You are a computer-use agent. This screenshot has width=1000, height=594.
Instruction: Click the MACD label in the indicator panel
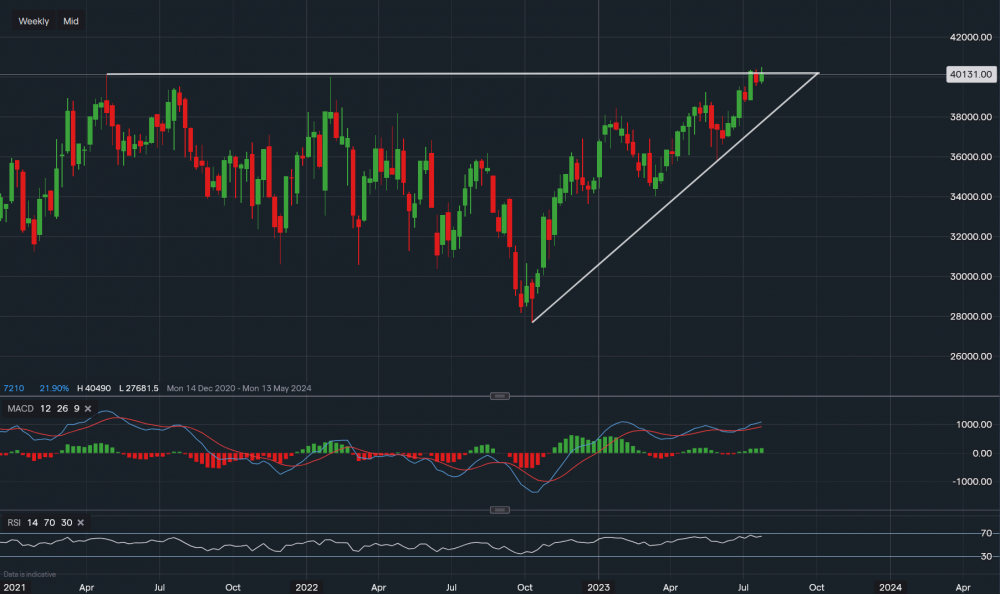pyautogui.click(x=22, y=409)
